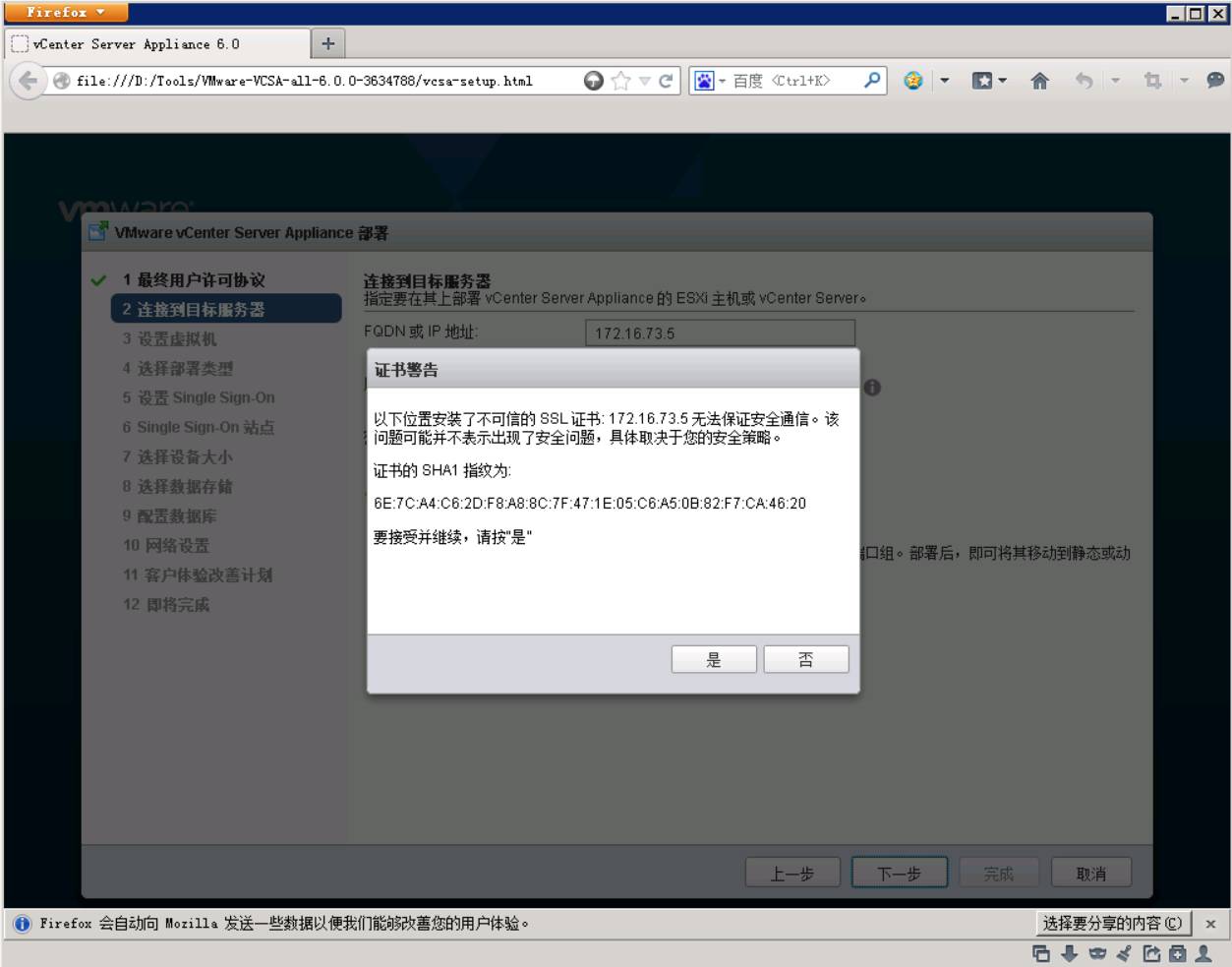Image resolution: width=1232 pixels, height=967 pixels.
Task: Select the vCenter Server Appliance 6.0 tab
Action: tap(158, 44)
